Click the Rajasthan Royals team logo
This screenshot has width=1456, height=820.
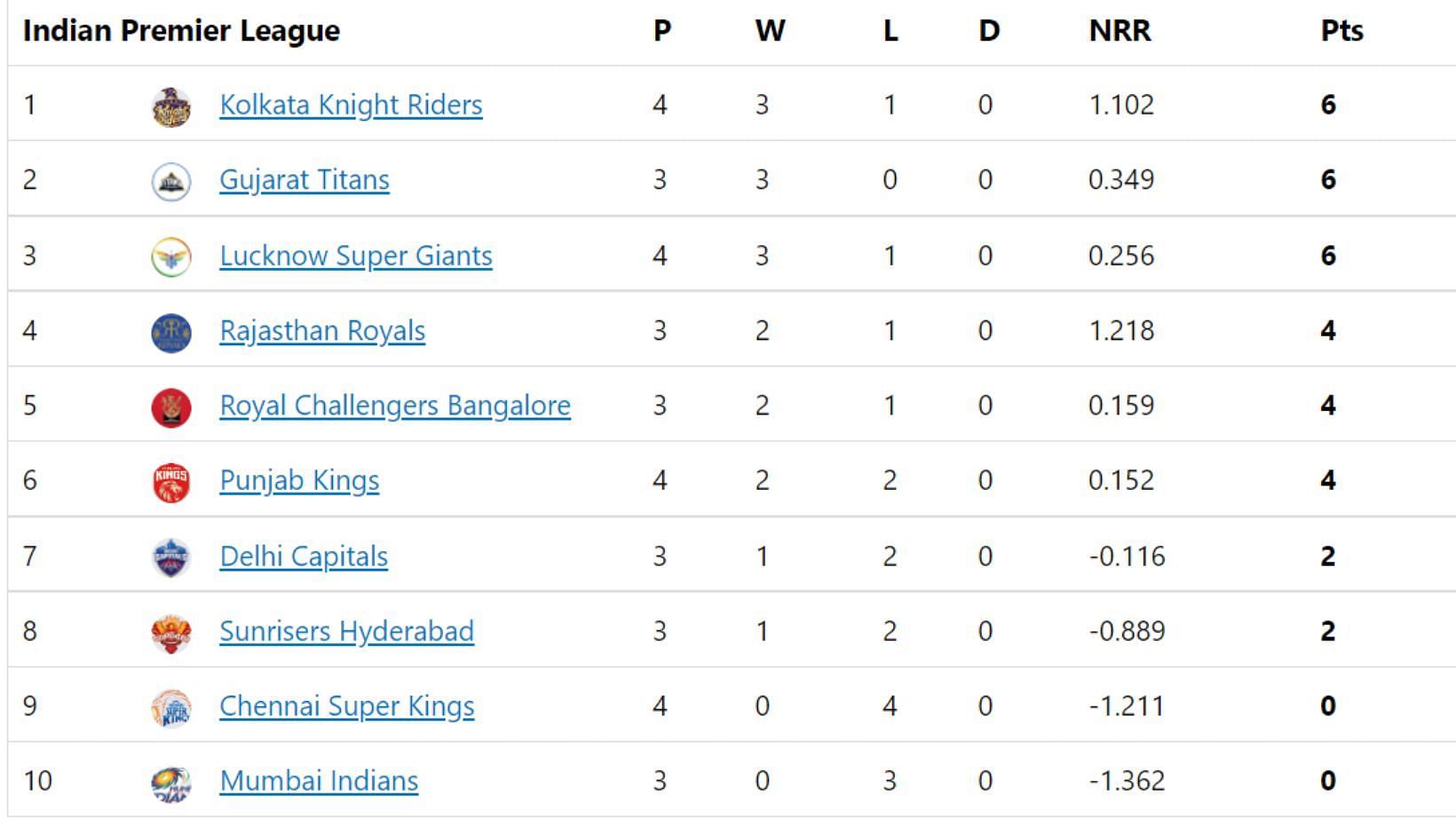[x=171, y=332]
